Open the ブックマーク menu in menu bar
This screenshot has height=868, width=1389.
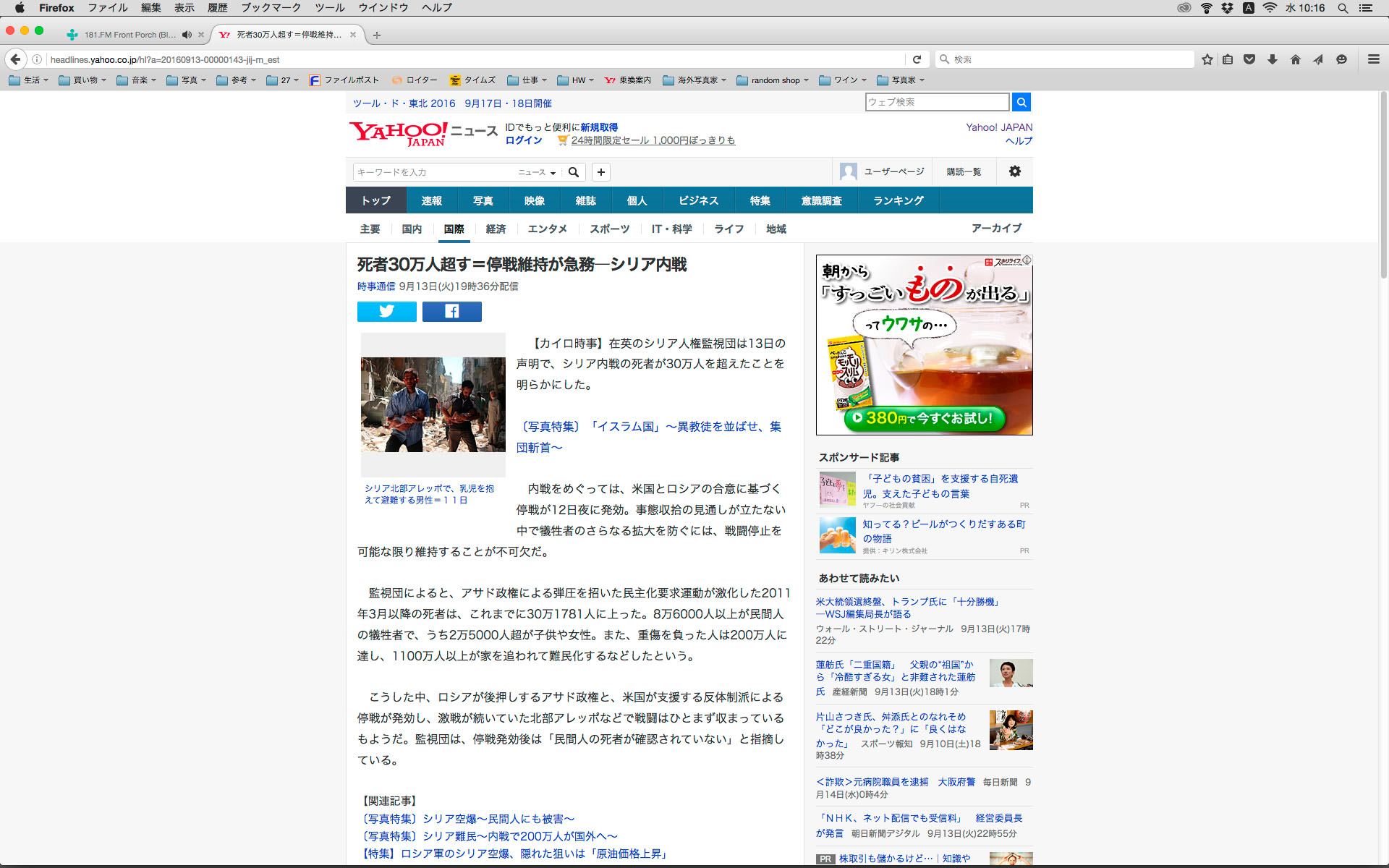coord(271,8)
